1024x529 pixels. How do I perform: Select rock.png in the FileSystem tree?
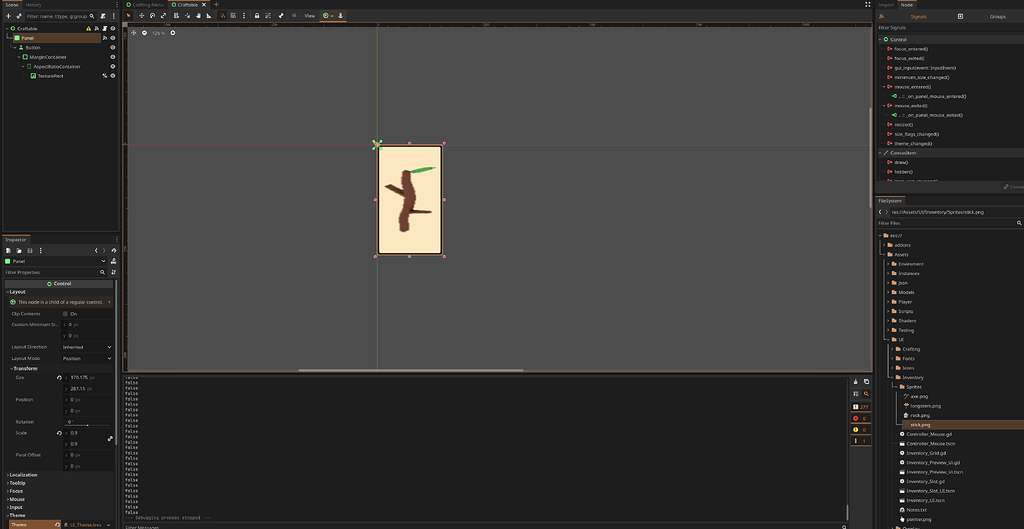(920, 415)
